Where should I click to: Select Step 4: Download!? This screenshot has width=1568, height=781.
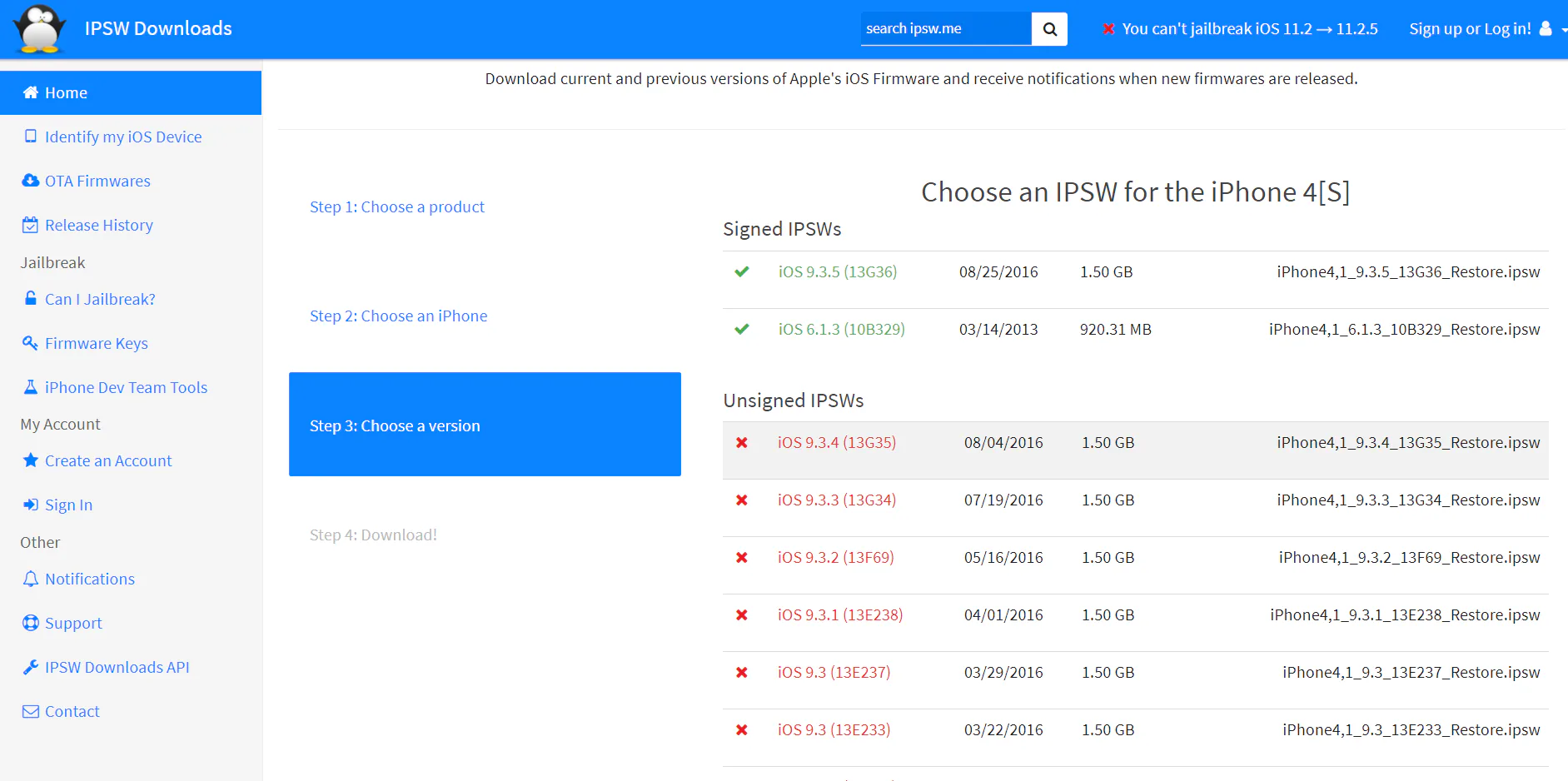coord(373,535)
